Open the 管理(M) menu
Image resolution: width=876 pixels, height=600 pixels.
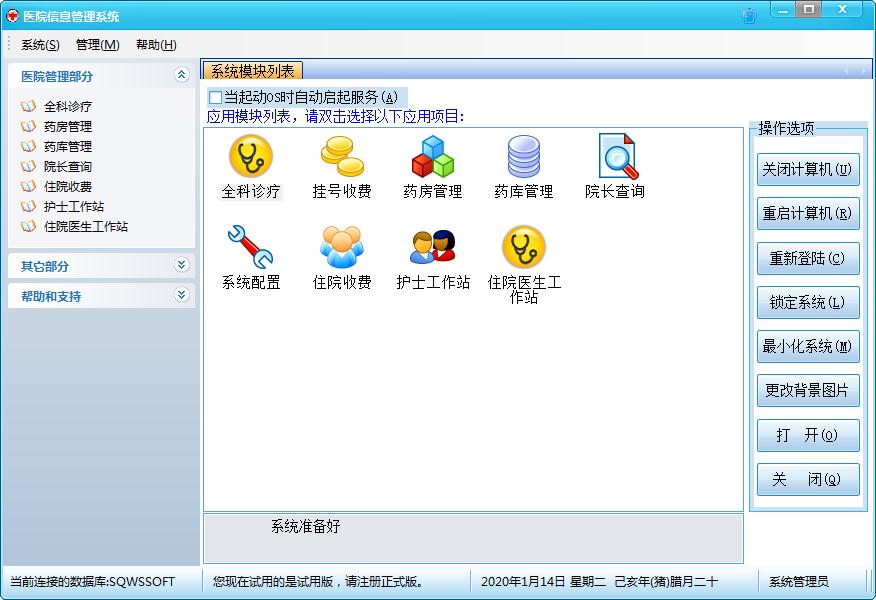point(98,45)
